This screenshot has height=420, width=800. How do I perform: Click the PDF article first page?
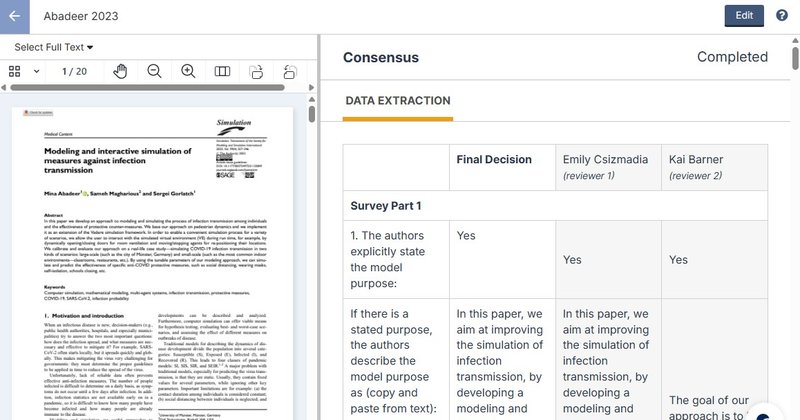153,263
